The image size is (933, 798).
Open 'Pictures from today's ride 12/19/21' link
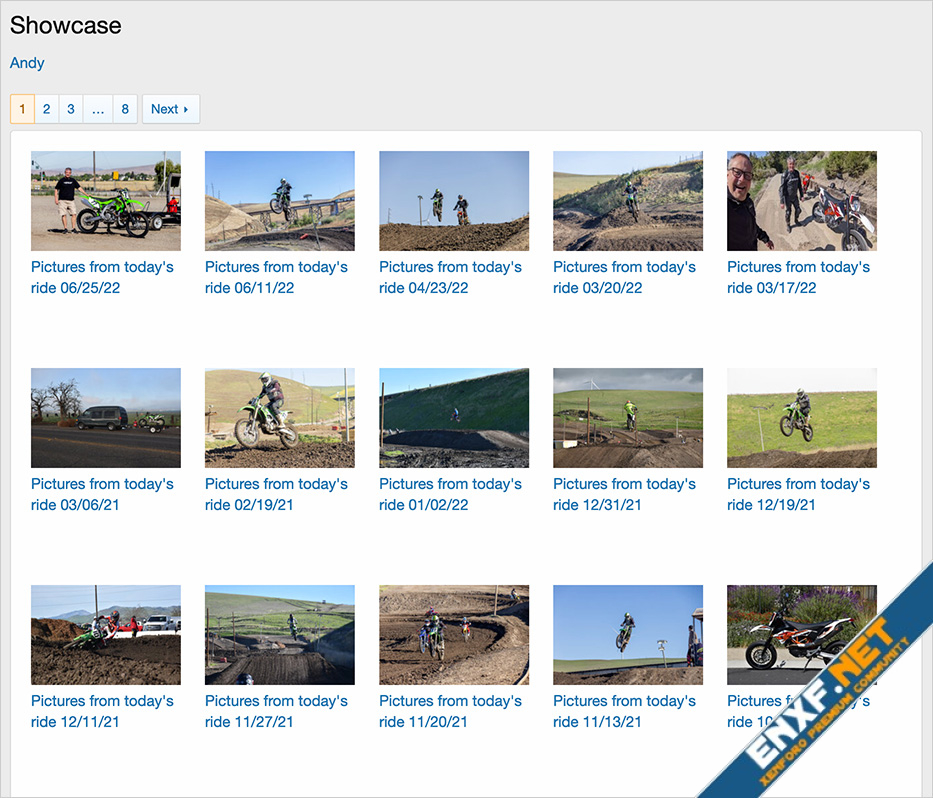(x=799, y=495)
